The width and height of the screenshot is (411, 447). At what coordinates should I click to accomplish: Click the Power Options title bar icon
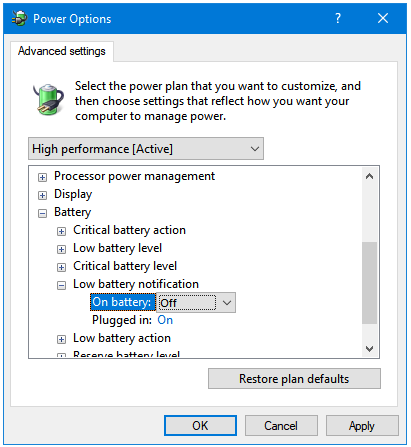pyautogui.click(x=19, y=18)
